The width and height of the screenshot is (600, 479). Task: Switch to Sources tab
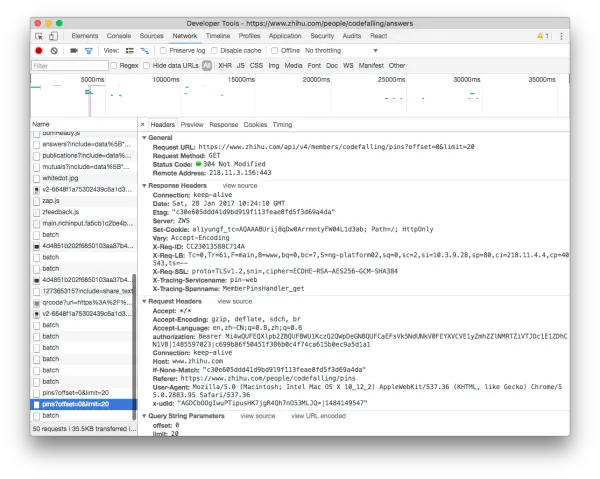tap(151, 36)
